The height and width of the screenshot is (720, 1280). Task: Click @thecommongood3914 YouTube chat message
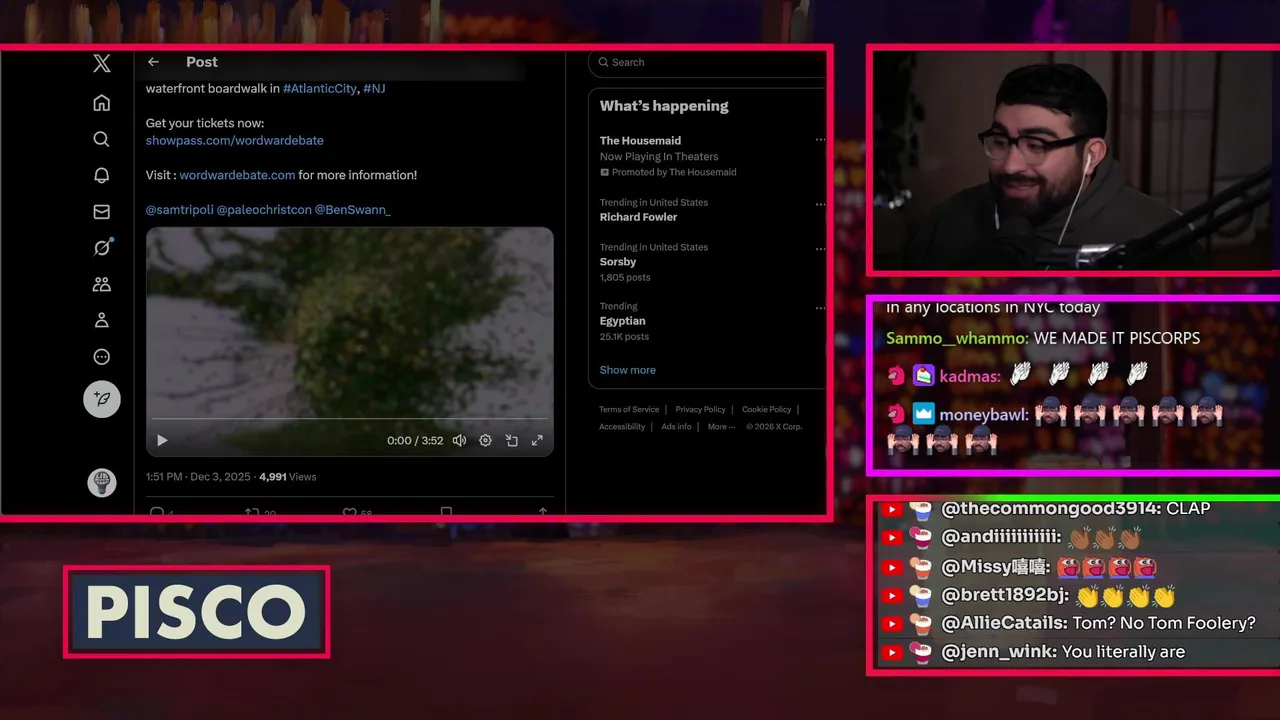[1076, 509]
